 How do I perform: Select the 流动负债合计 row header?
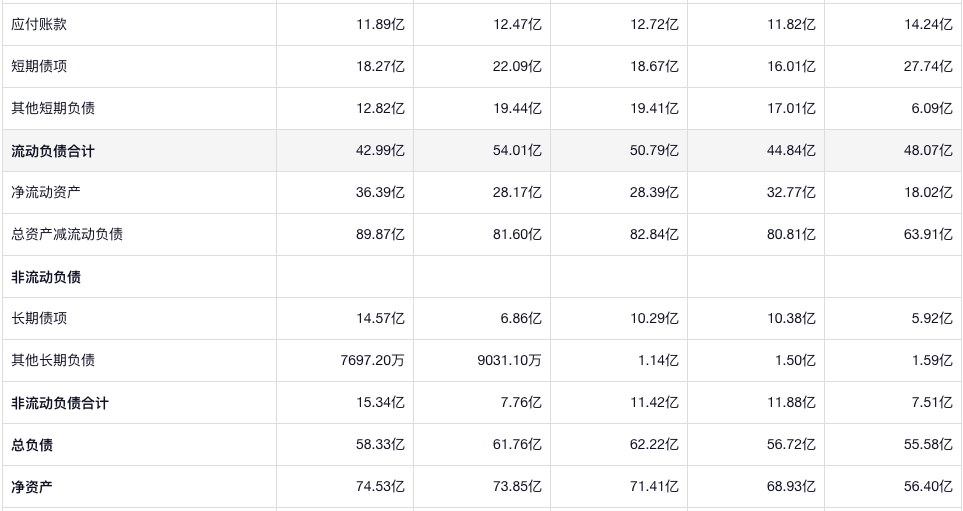point(53,151)
